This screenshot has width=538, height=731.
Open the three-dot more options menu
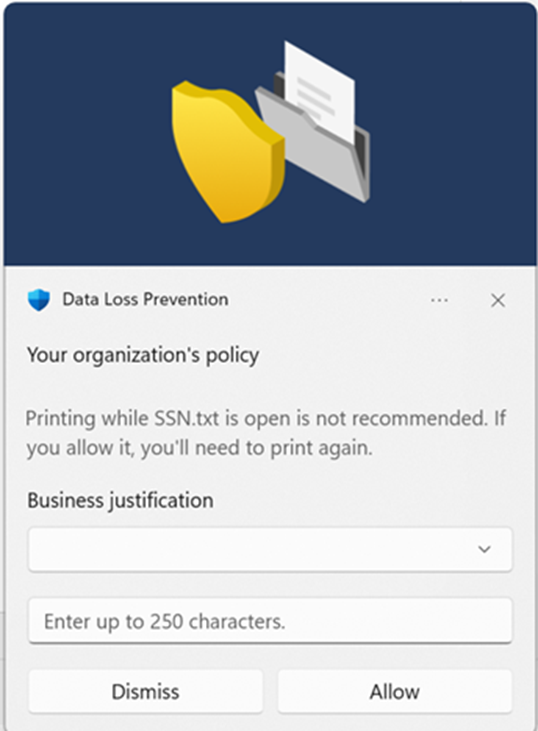pyautogui.click(x=439, y=300)
